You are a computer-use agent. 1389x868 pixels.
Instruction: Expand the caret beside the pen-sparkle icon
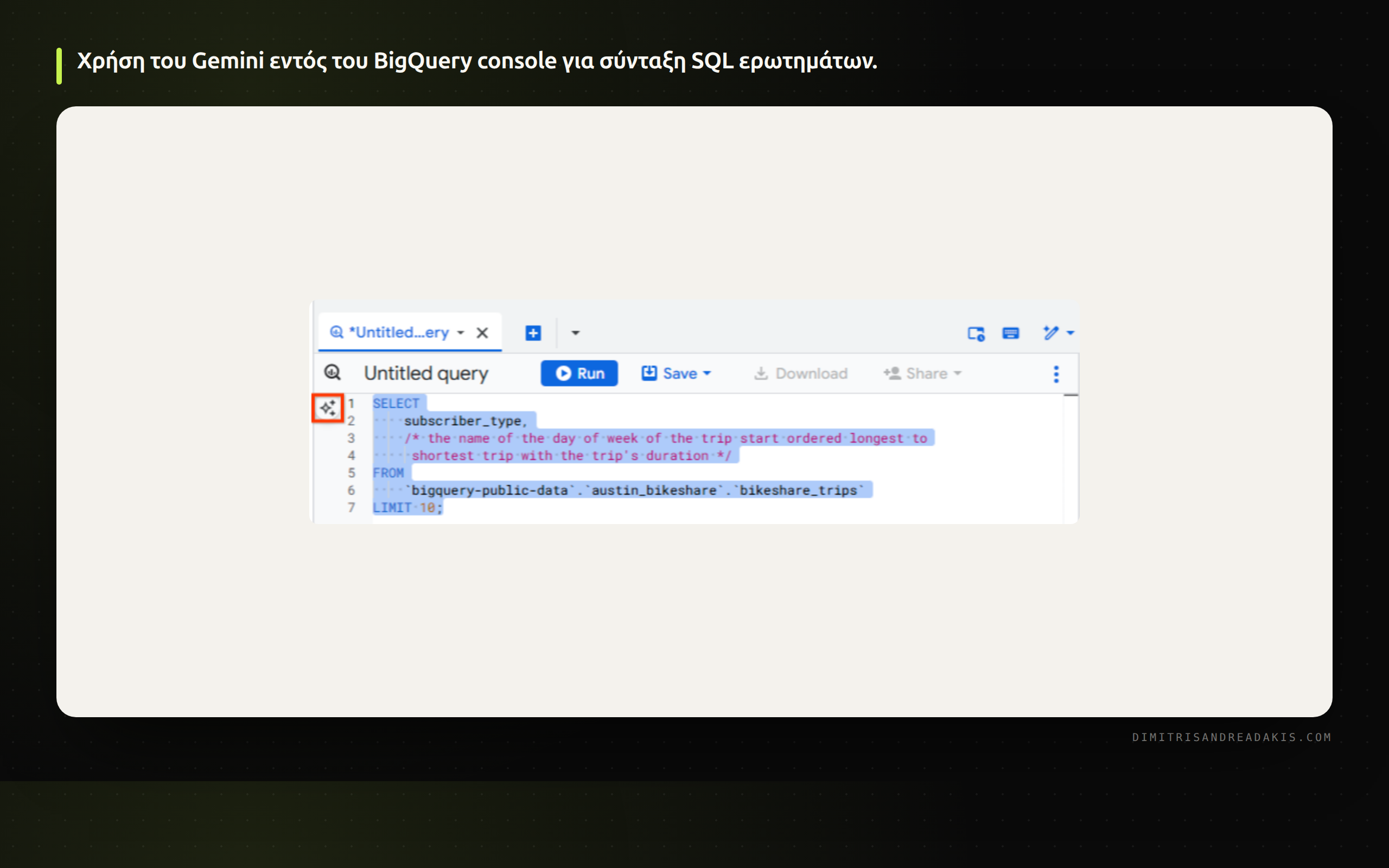coord(1071,333)
